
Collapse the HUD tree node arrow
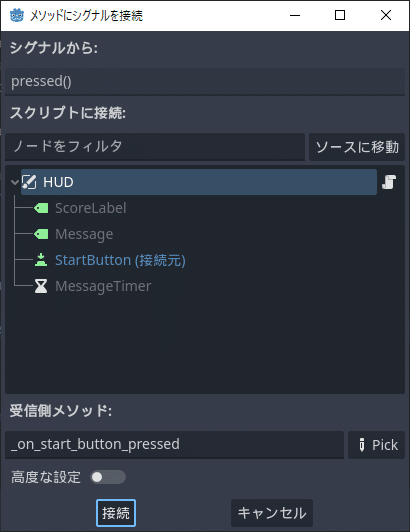15,182
